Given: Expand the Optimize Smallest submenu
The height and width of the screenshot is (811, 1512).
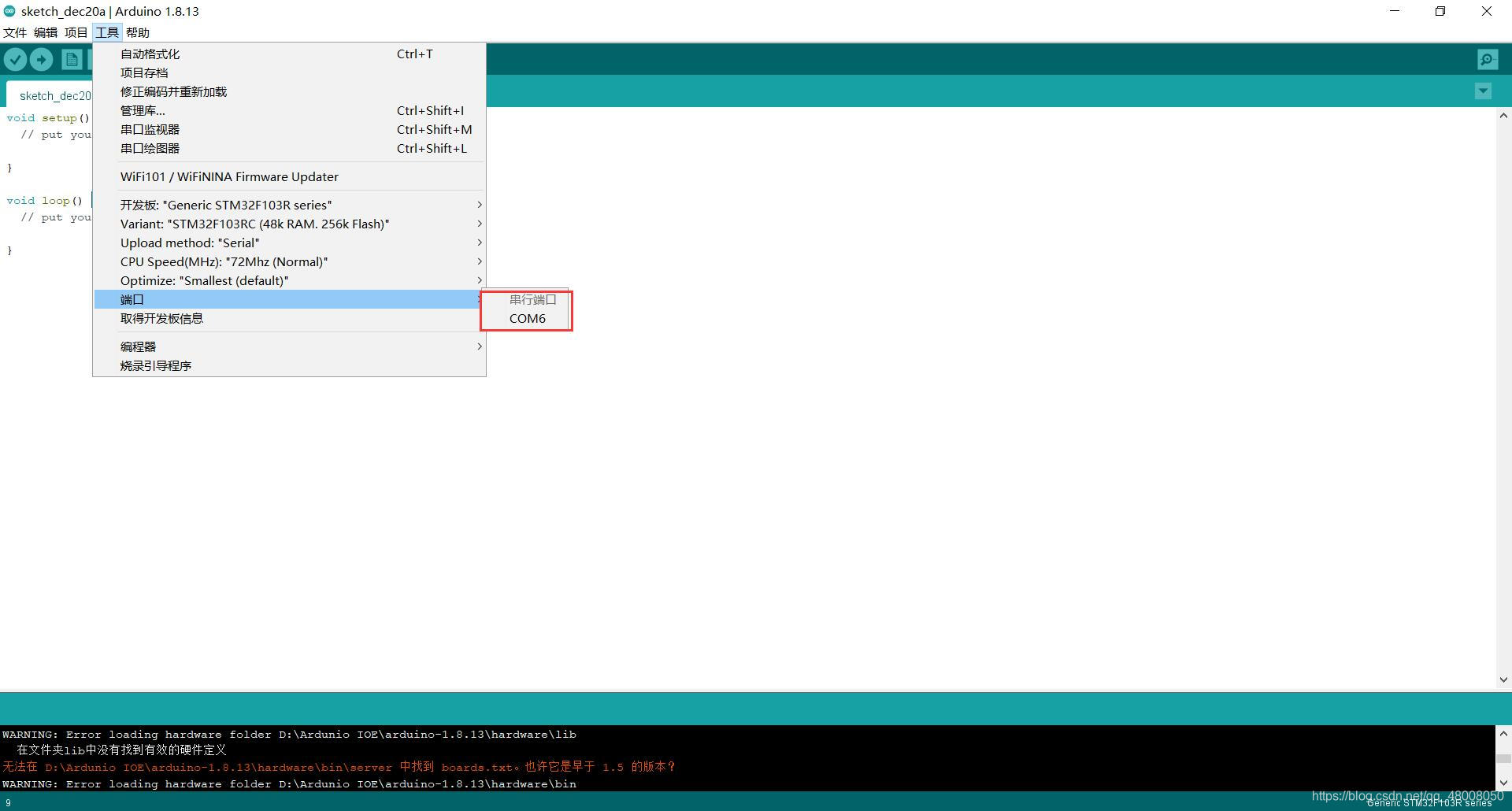Looking at the screenshot, I should click(289, 280).
